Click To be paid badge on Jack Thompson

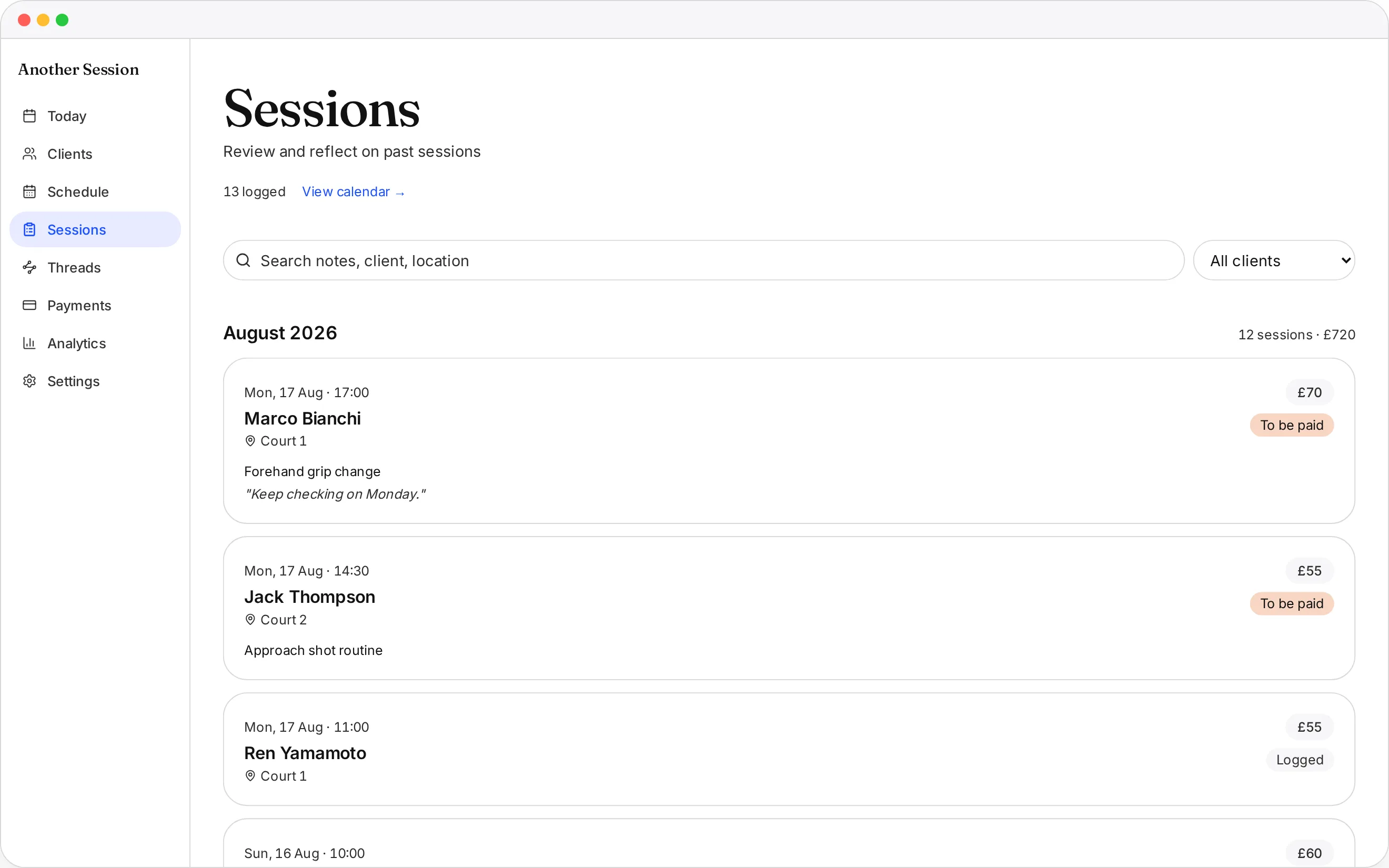pos(1292,604)
